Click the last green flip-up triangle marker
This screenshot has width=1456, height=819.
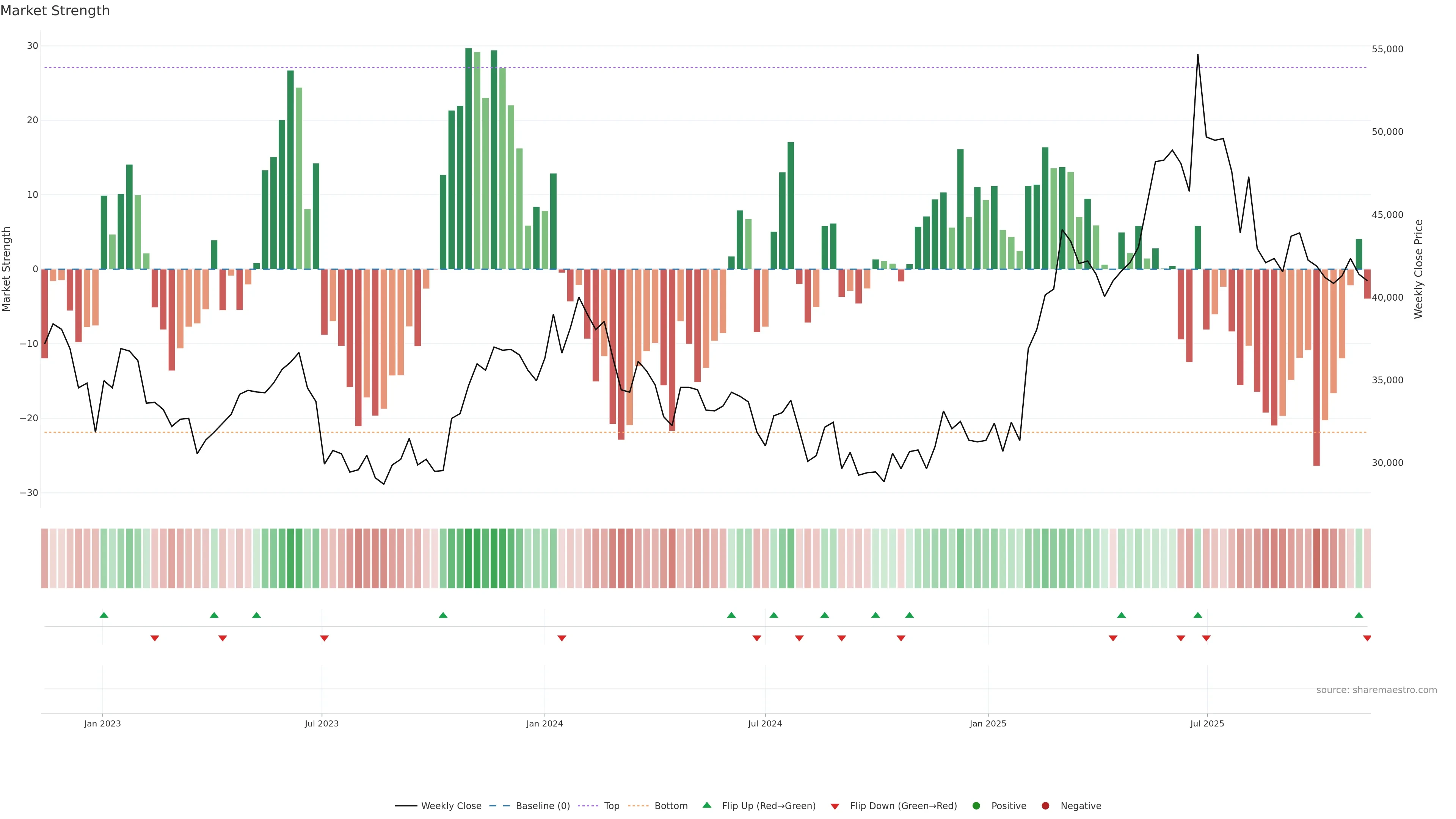click(x=1359, y=615)
